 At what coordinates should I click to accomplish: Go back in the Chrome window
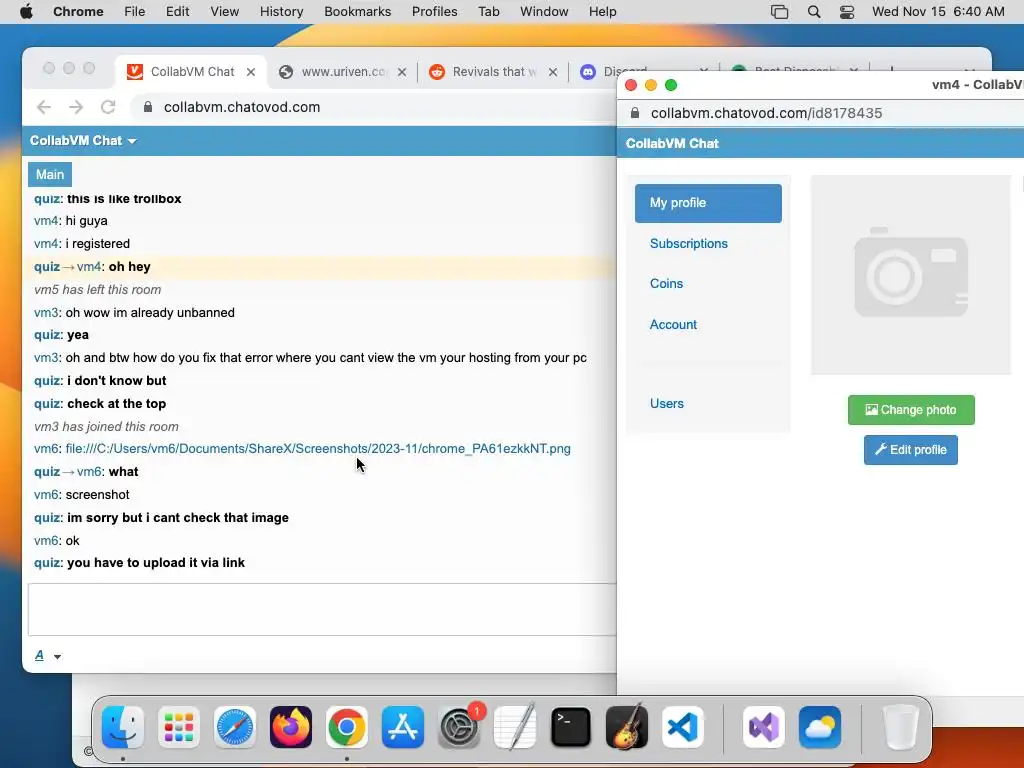tap(44, 107)
